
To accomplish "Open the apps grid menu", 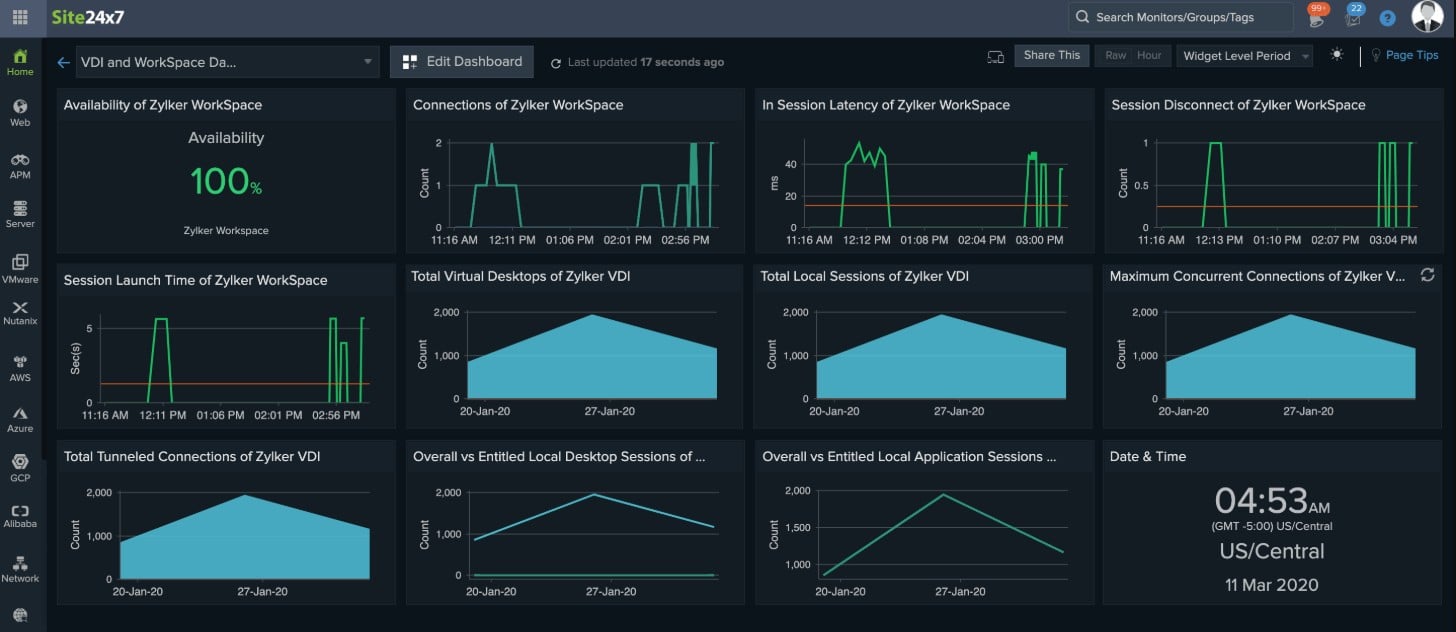I will click(20, 17).
